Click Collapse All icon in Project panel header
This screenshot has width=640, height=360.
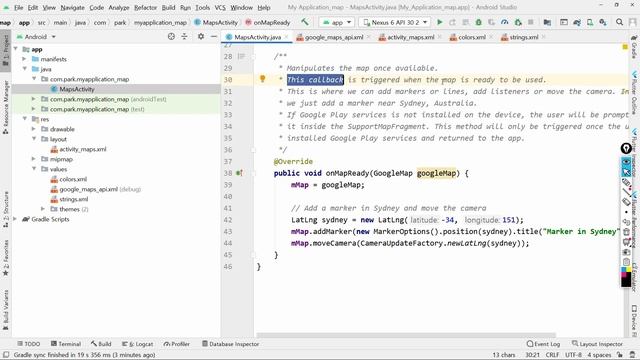184,36
